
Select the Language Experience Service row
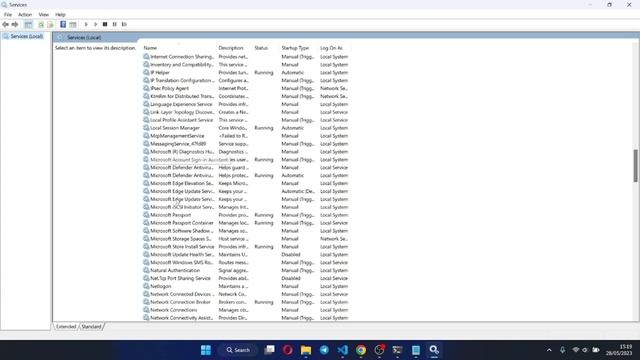(x=246, y=104)
